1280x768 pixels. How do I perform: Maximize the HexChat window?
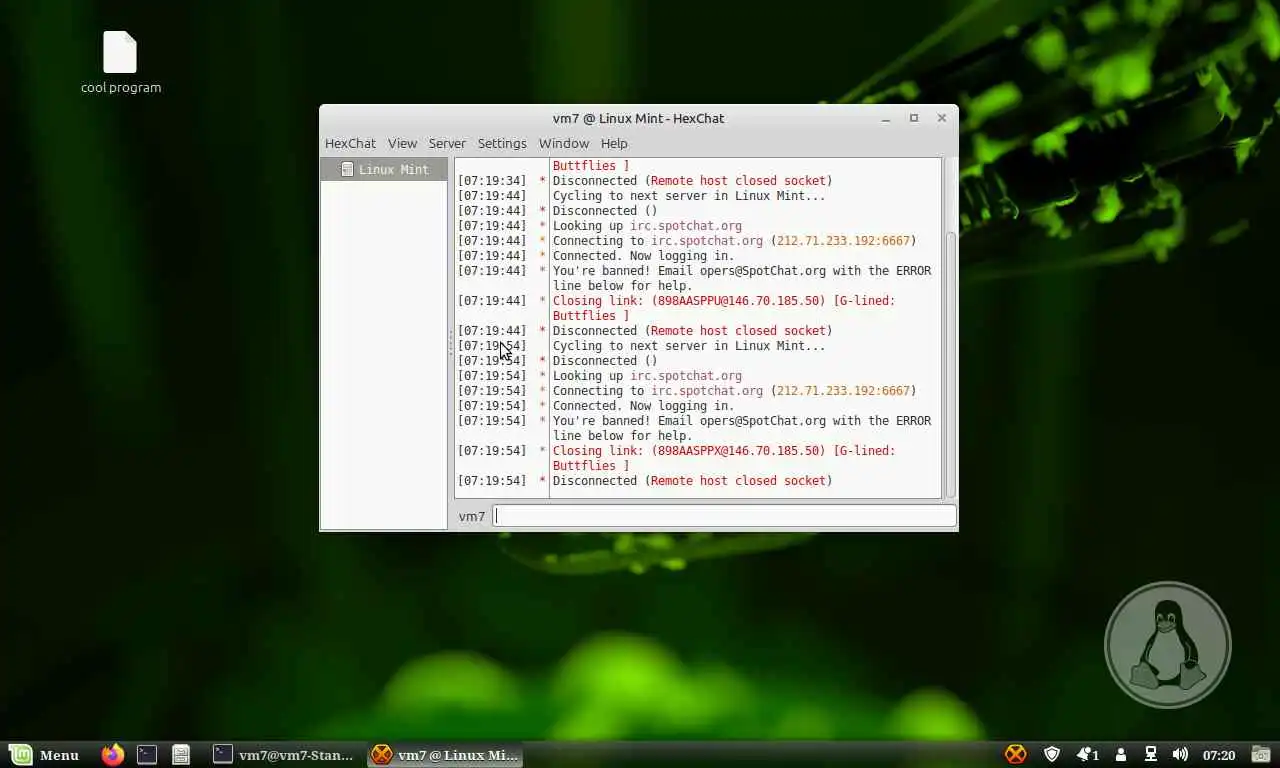coord(913,118)
